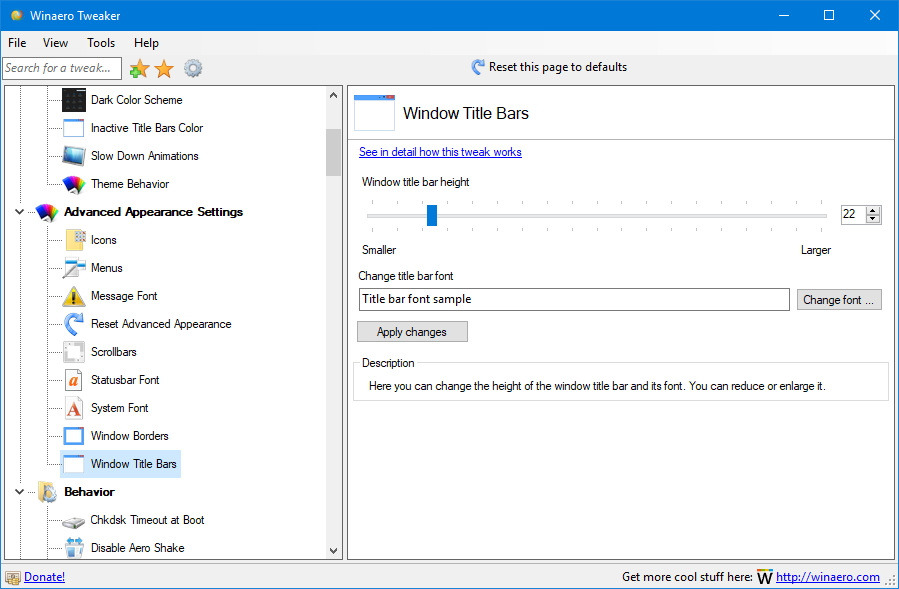Decrease title bar height with down spinner
This screenshot has height=589, width=899.
pos(873,219)
